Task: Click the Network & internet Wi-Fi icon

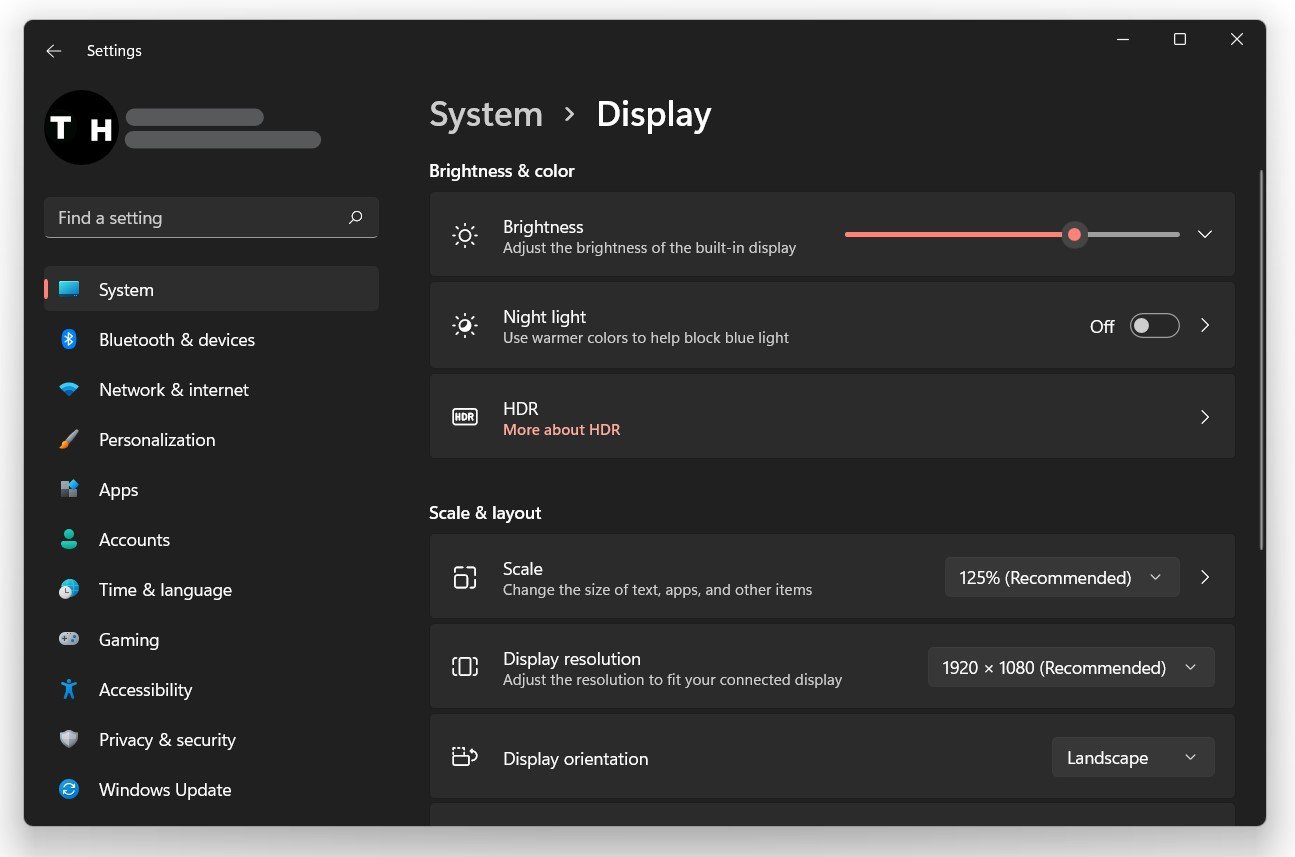Action: 69,390
